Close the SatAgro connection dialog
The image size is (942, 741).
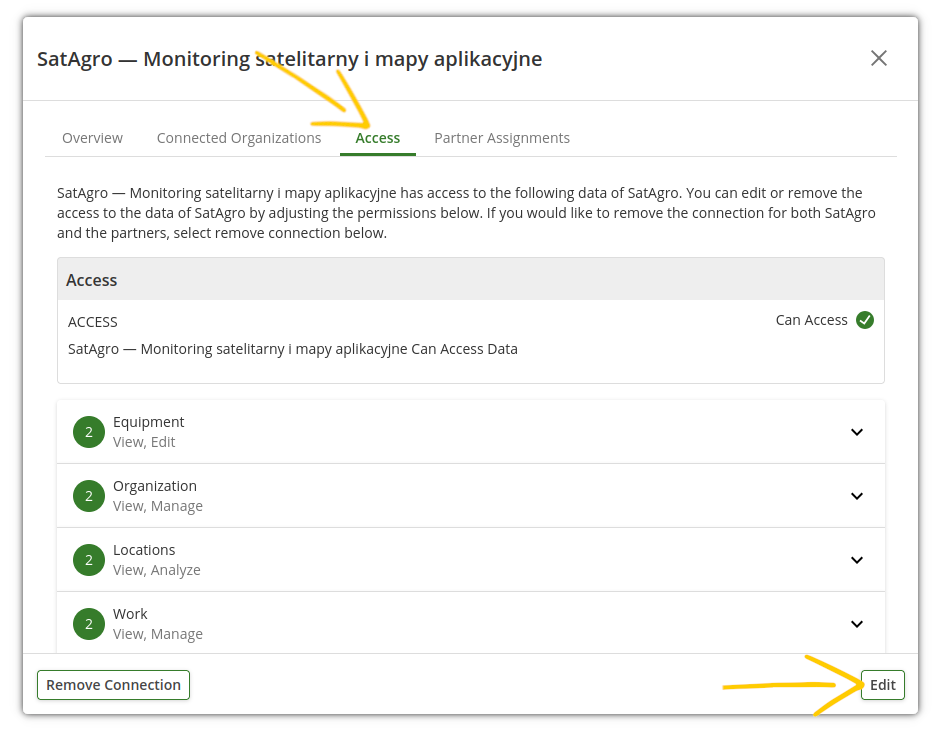point(878,58)
